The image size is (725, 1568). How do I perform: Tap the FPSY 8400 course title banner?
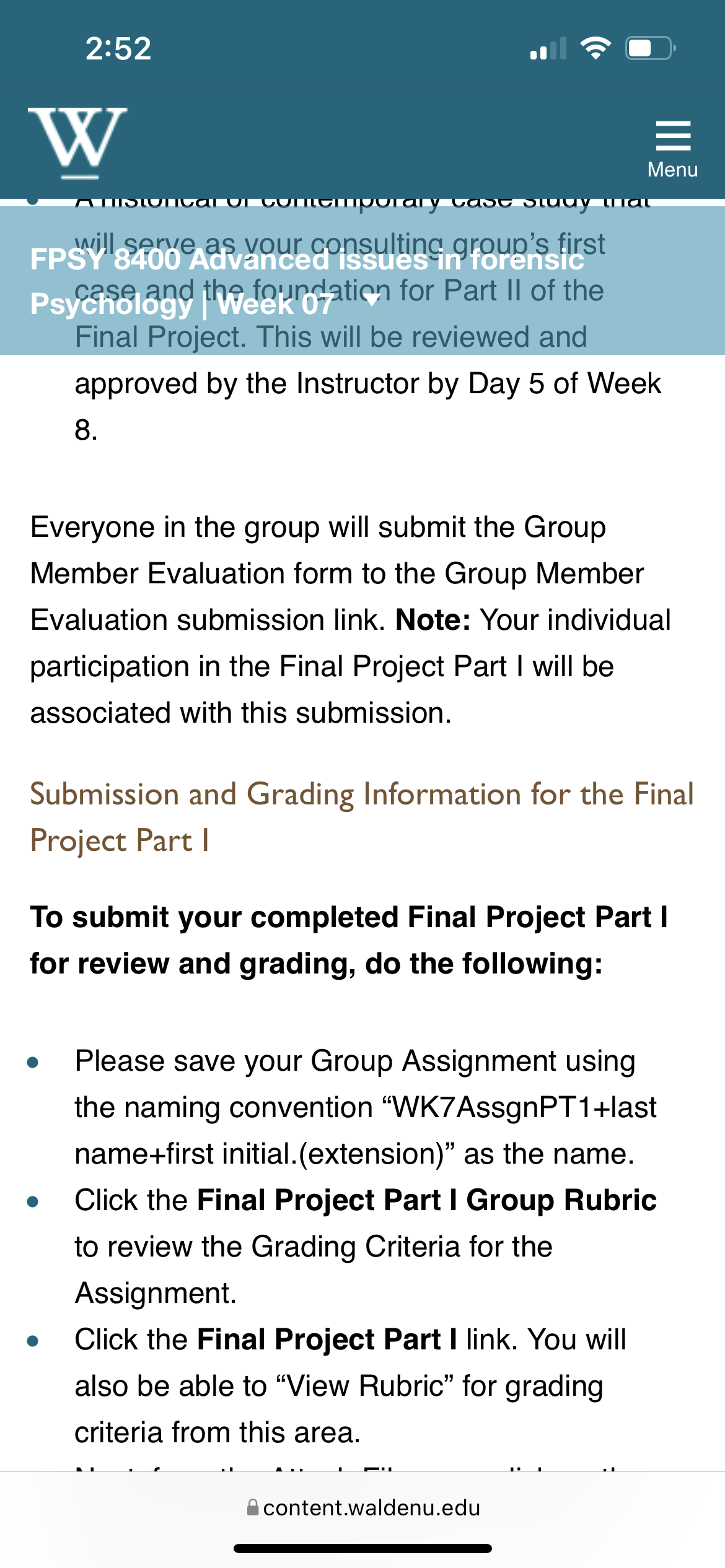(x=362, y=281)
